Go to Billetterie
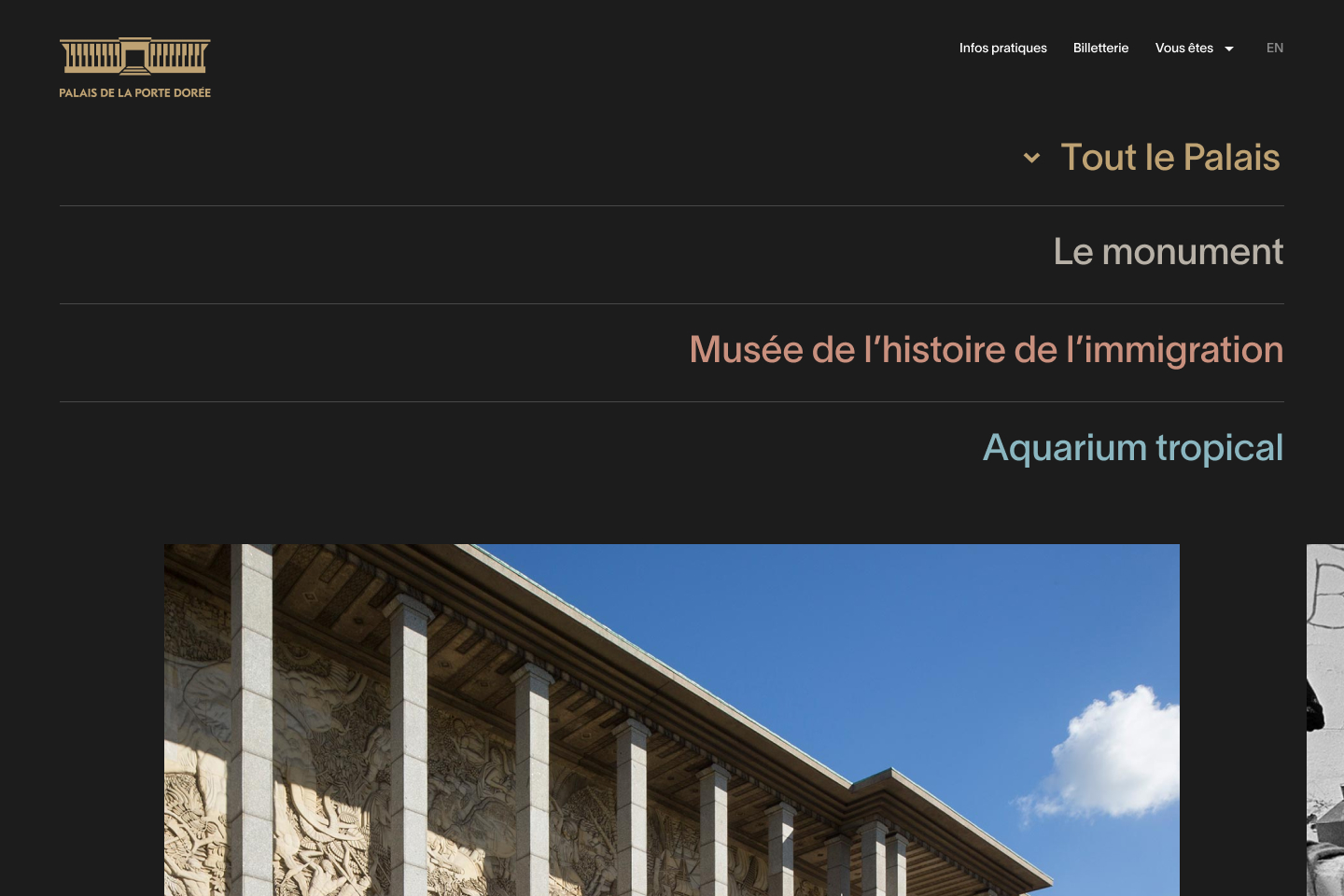This screenshot has height=896, width=1344. 1100,48
